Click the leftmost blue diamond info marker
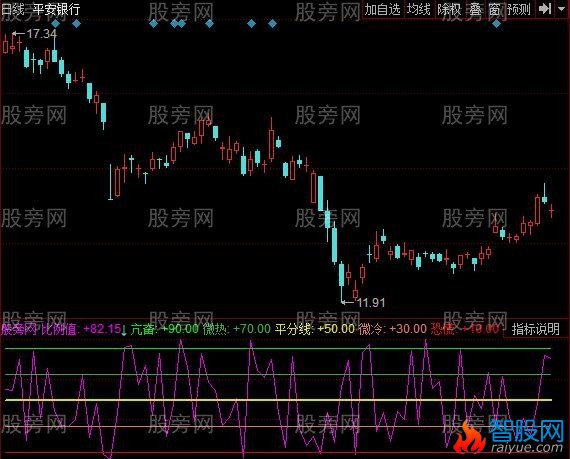The image size is (570, 459). [55, 24]
